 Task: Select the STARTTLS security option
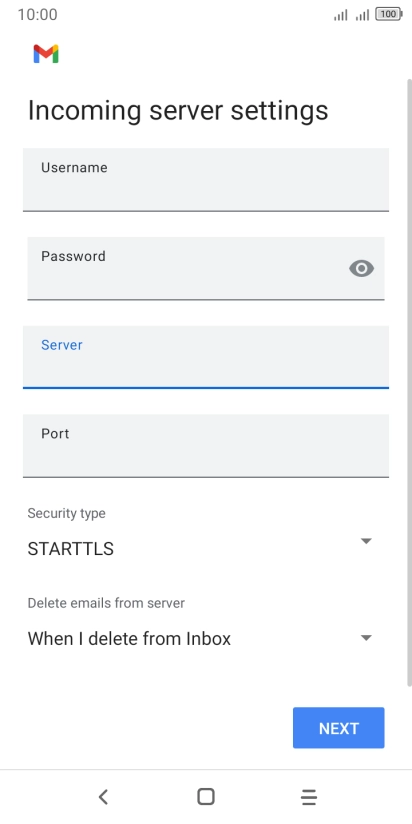(70, 549)
